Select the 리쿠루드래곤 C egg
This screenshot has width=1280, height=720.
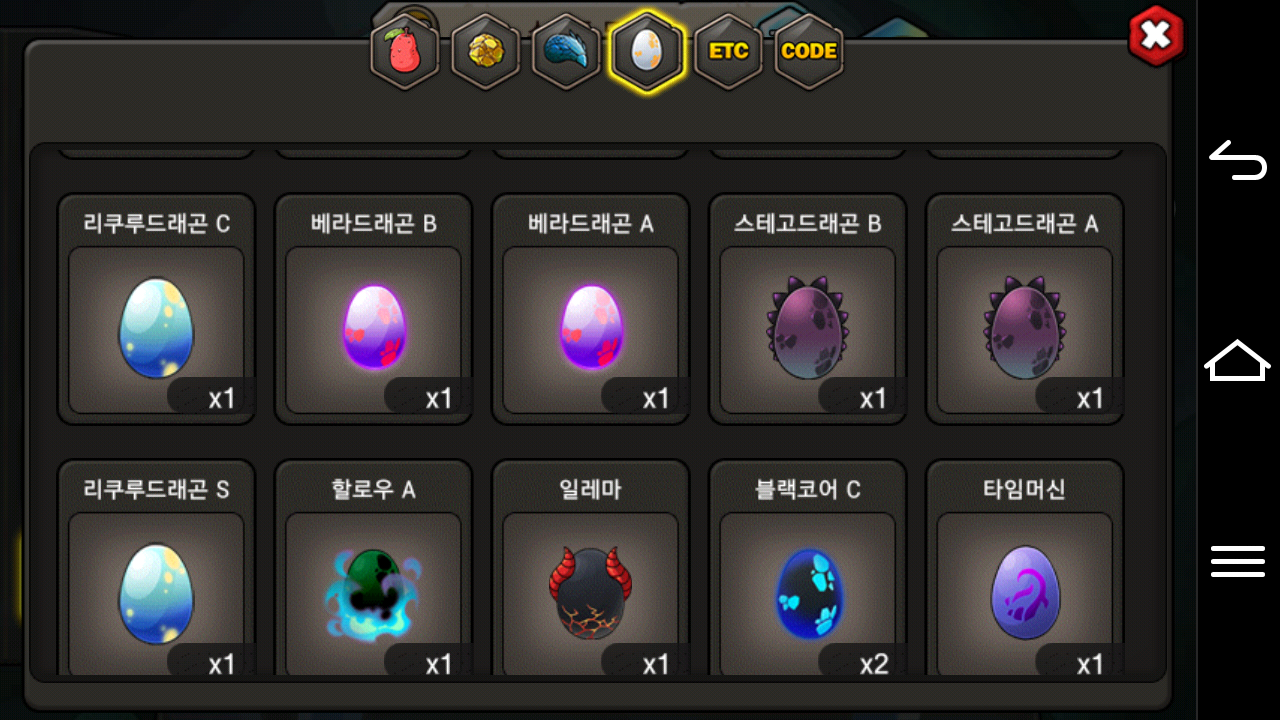coord(156,309)
